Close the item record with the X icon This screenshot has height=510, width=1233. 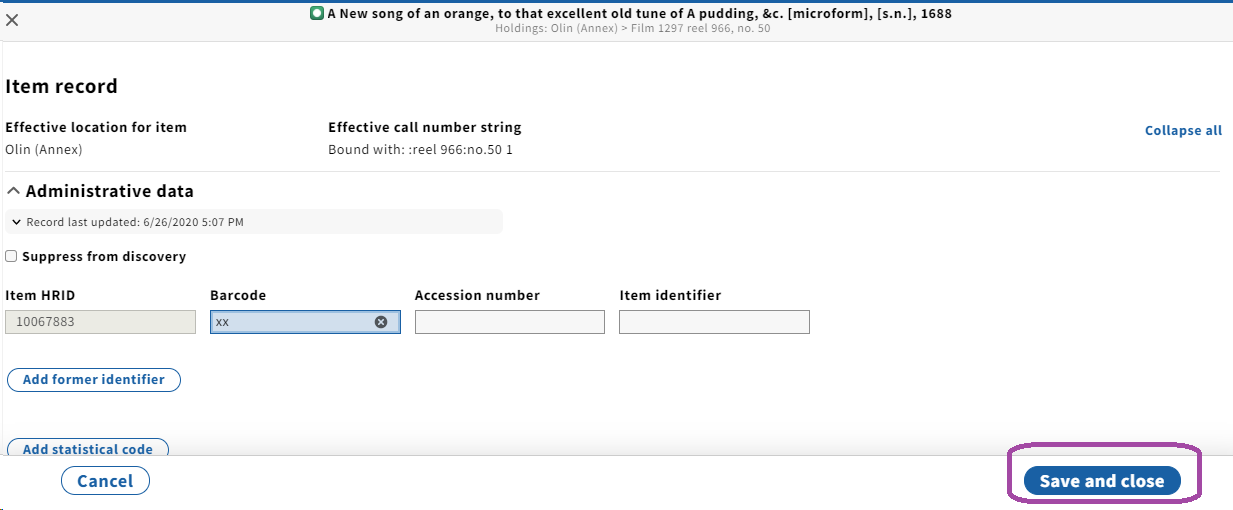coord(13,20)
